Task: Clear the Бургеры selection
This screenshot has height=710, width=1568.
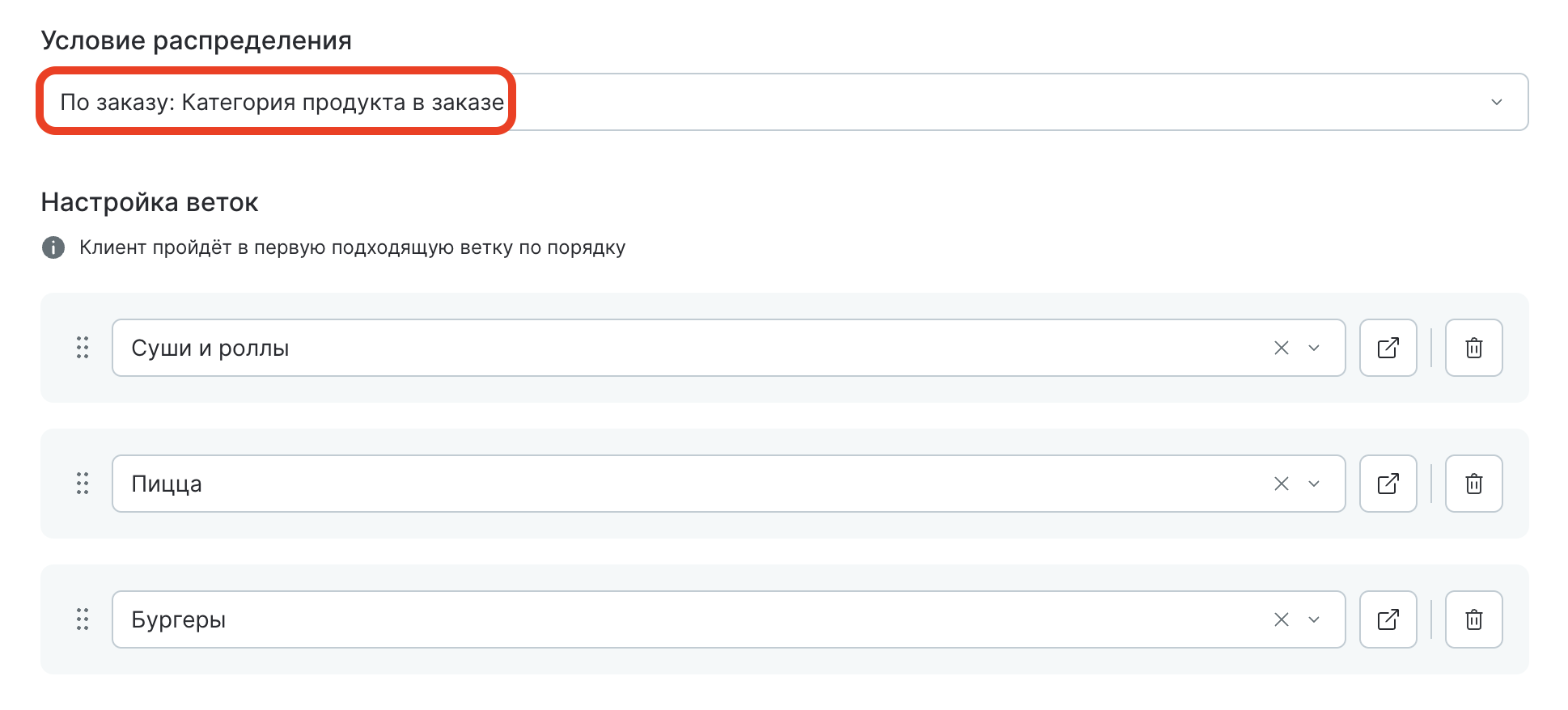Action: pyautogui.click(x=1282, y=619)
